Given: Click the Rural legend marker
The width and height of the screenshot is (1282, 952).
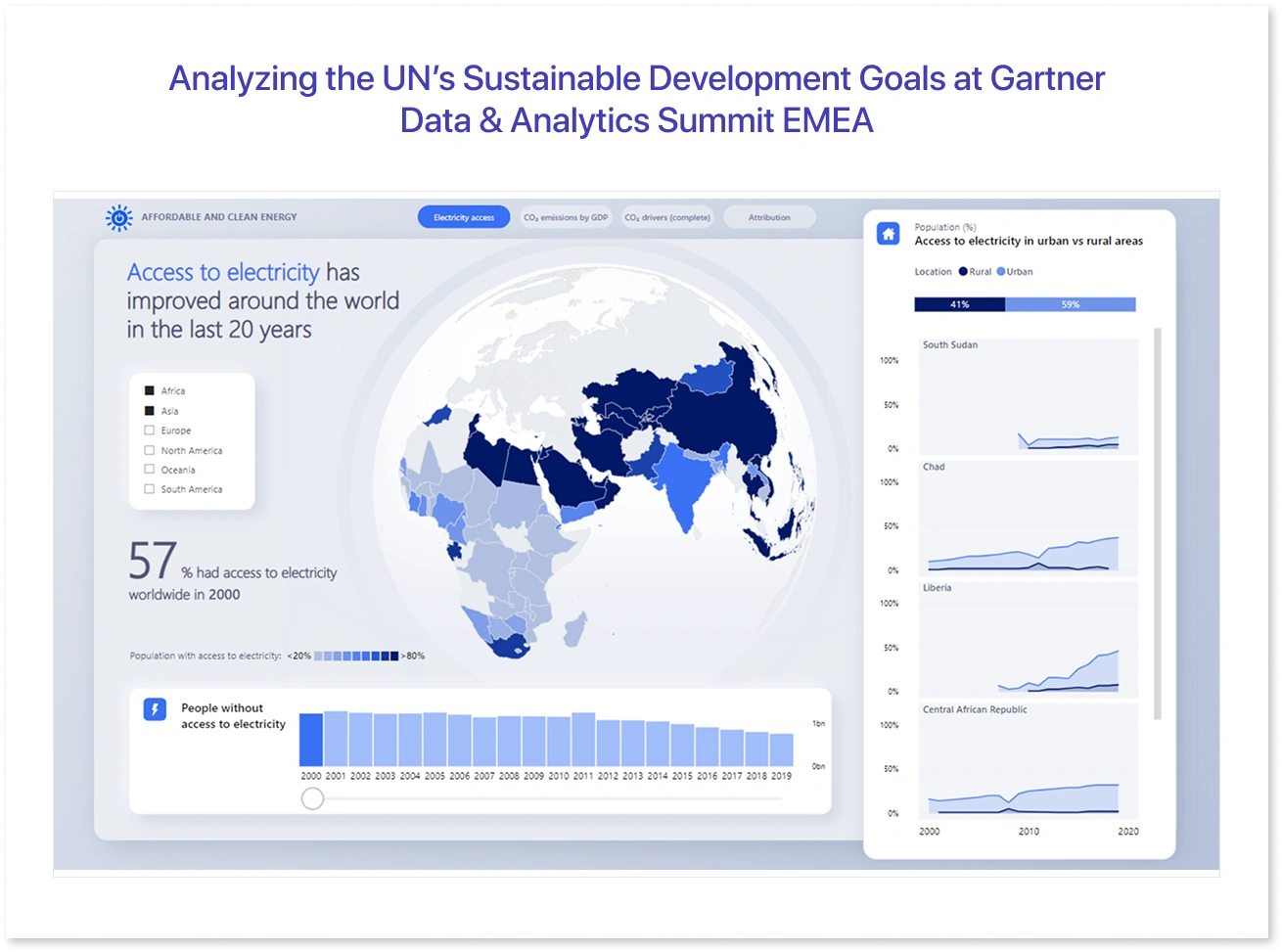Looking at the screenshot, I should 963,272.
